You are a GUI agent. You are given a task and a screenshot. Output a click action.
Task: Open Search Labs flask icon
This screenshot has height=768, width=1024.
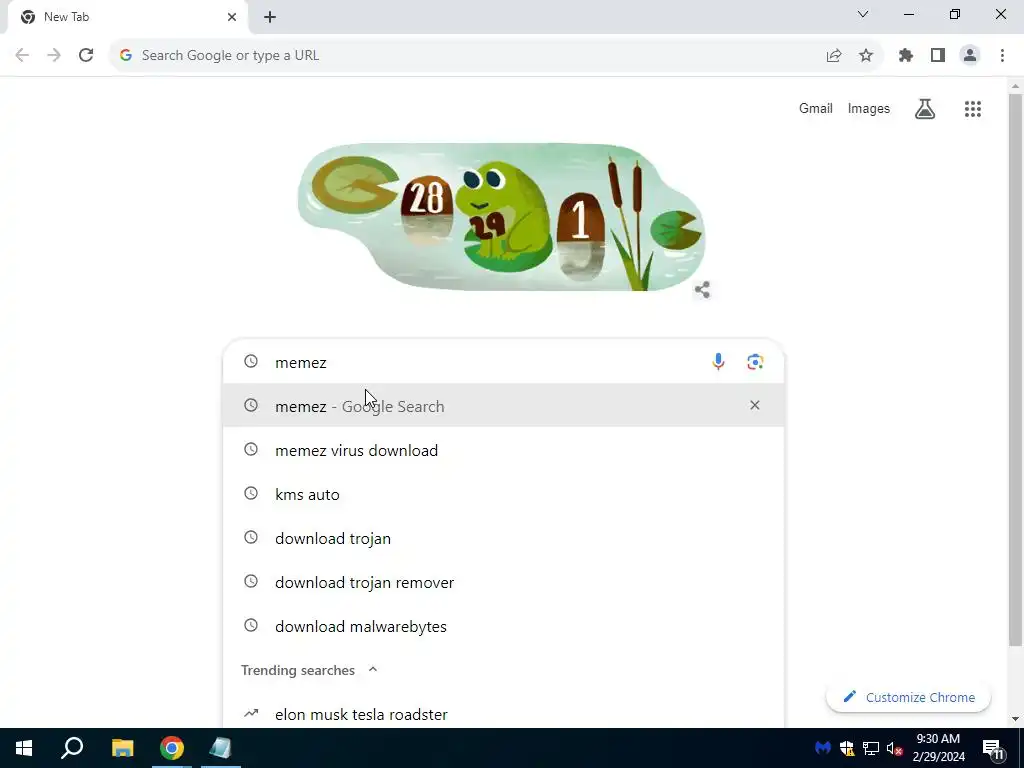pyautogui.click(x=925, y=109)
